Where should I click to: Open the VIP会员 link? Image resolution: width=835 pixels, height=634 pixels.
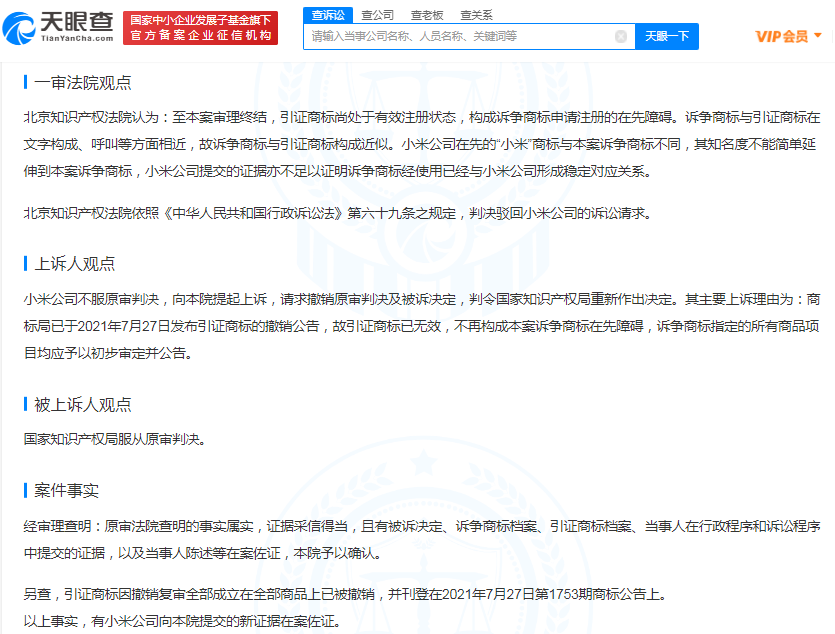(781, 36)
